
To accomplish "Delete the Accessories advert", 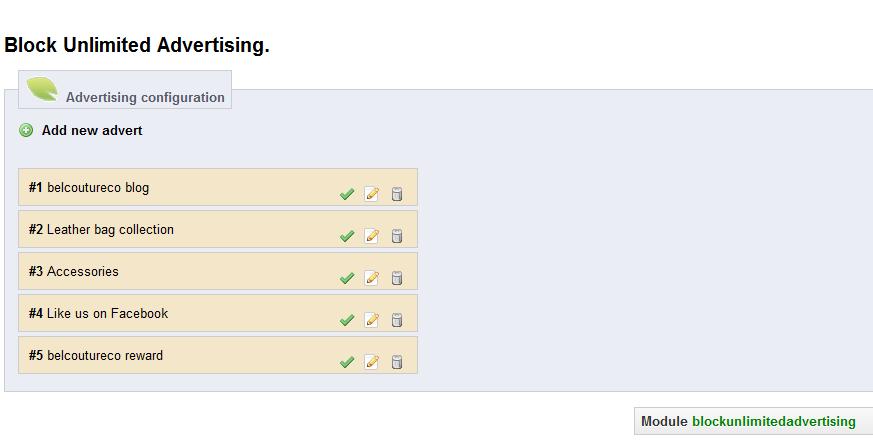I will (x=397, y=278).
